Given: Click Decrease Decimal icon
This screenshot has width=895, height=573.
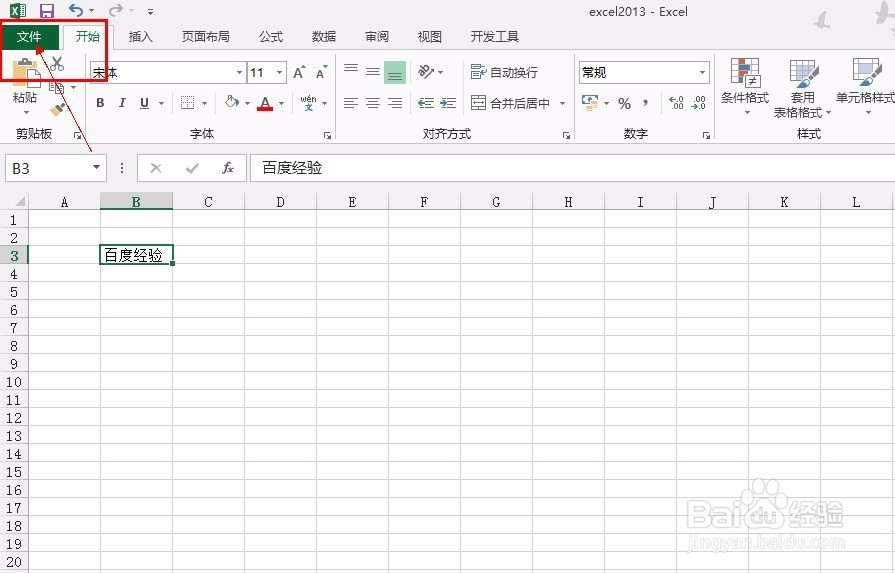Looking at the screenshot, I should [699, 103].
